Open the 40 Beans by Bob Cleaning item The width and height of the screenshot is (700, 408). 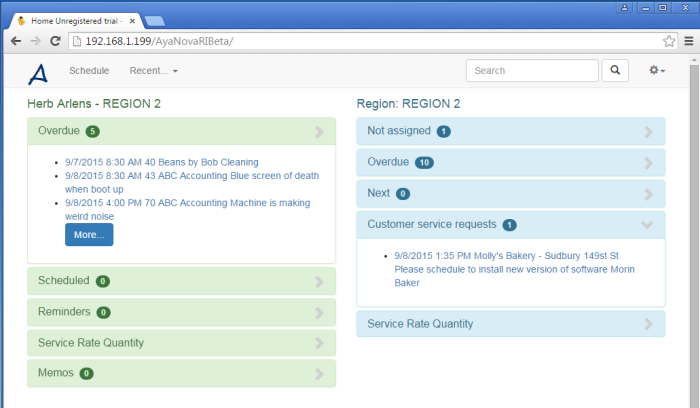tap(162, 162)
